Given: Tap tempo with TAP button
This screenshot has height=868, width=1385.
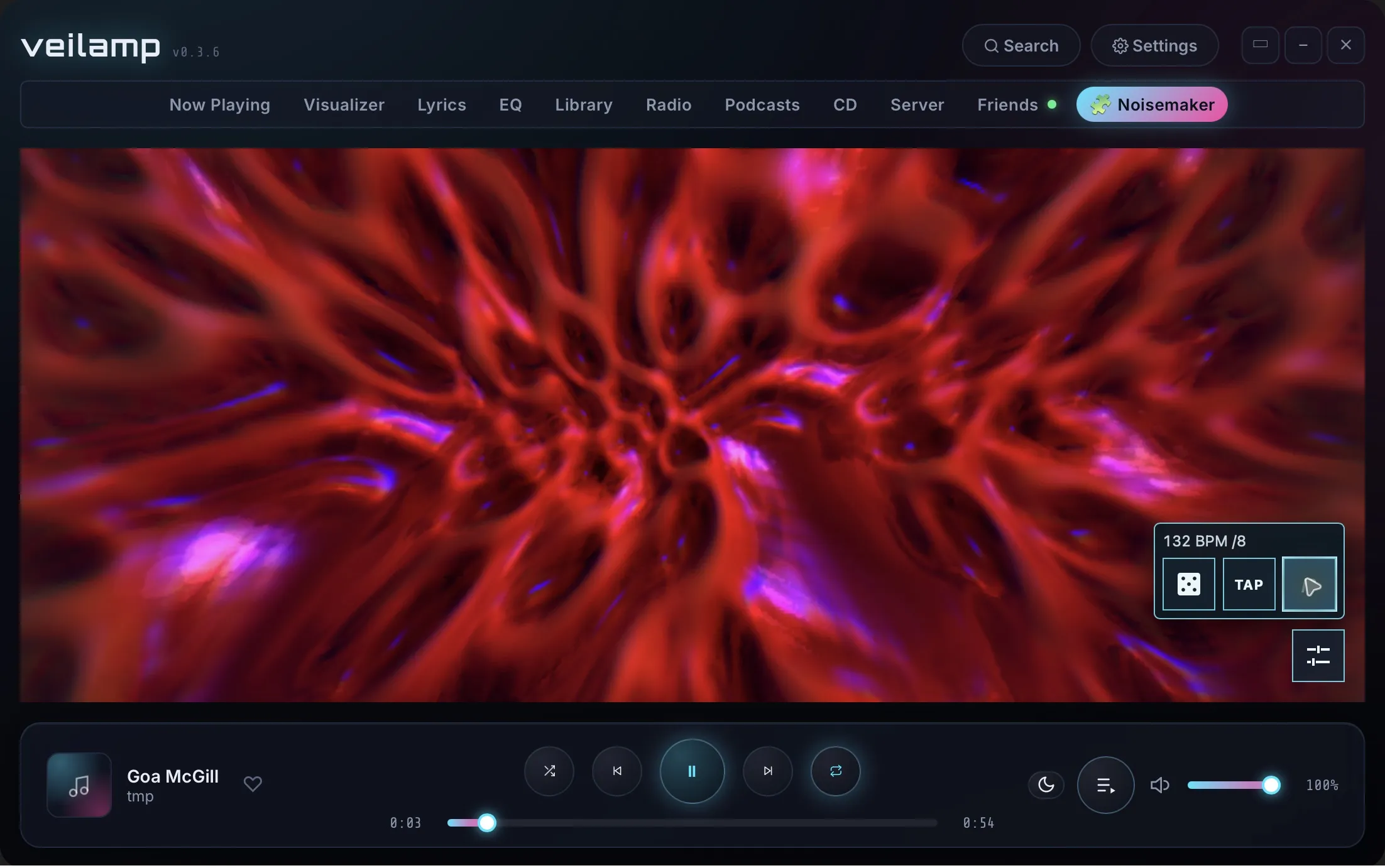Looking at the screenshot, I should pyautogui.click(x=1249, y=585).
